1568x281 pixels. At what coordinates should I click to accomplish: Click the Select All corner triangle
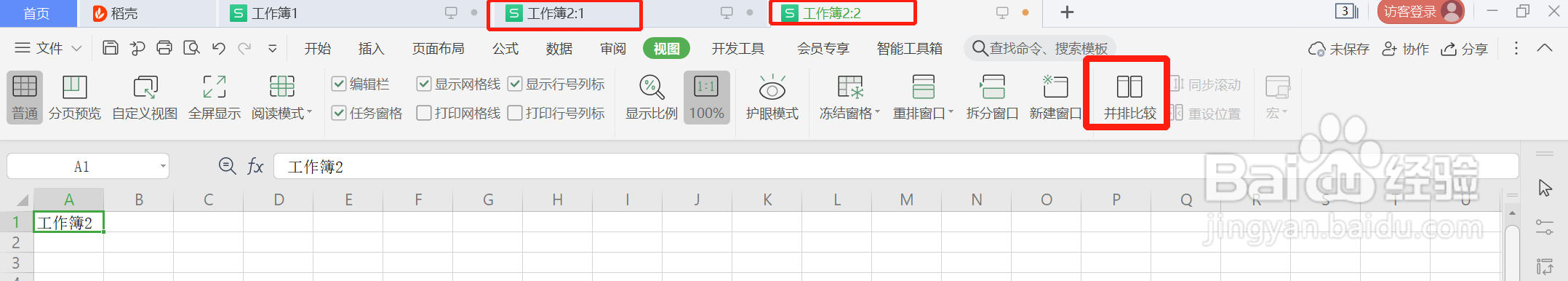23,200
